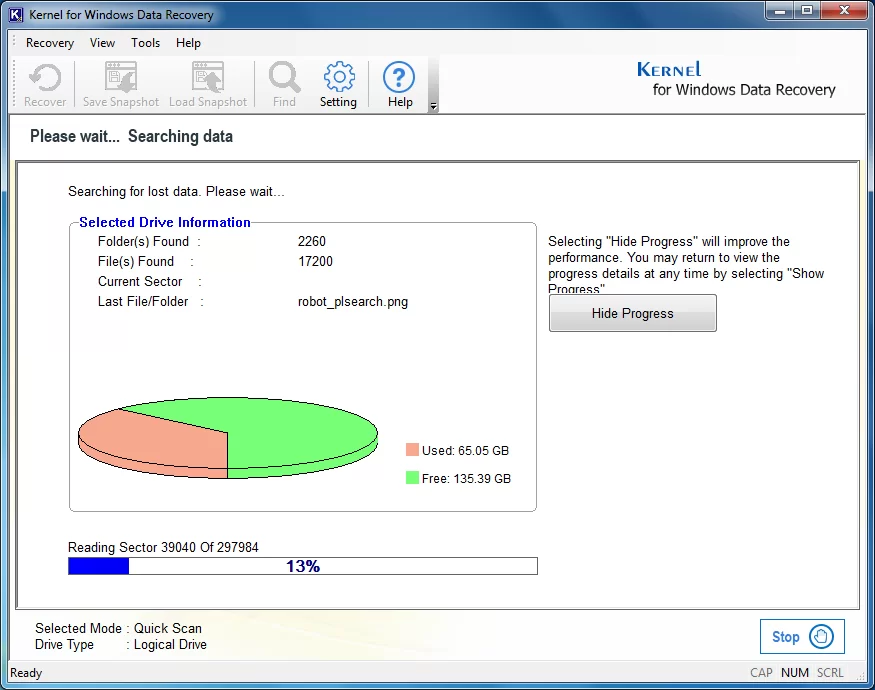
Task: Open the Recovery menu
Action: [50, 43]
